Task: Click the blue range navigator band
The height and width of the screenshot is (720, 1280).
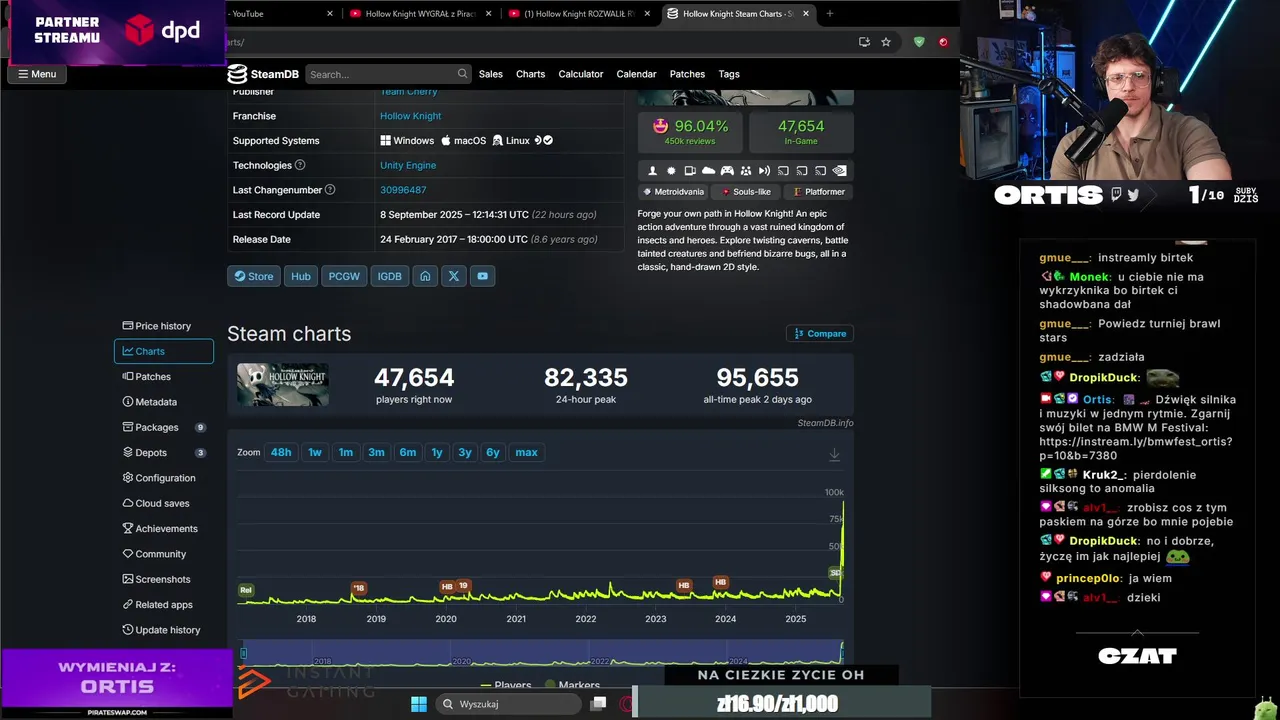Action: [541, 652]
